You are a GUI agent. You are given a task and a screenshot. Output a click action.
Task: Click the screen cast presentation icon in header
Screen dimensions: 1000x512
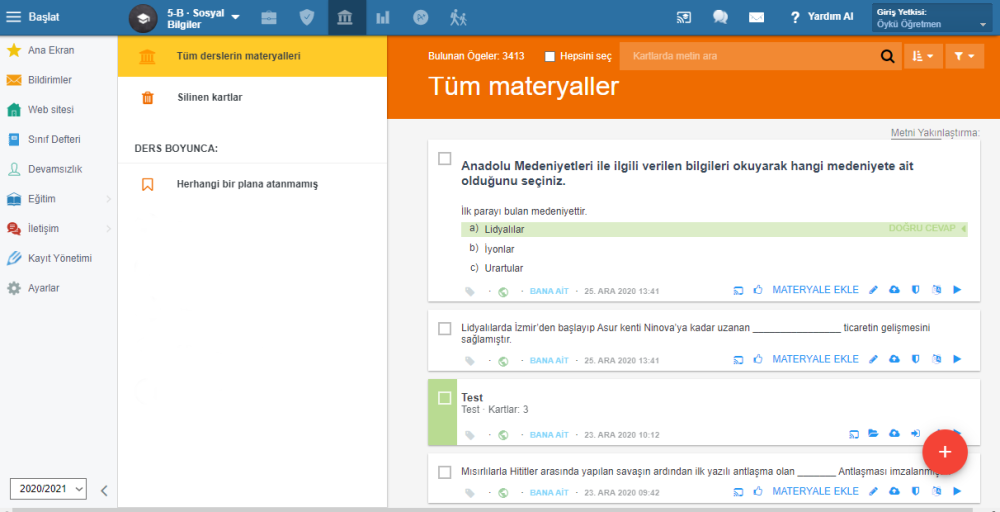684,18
